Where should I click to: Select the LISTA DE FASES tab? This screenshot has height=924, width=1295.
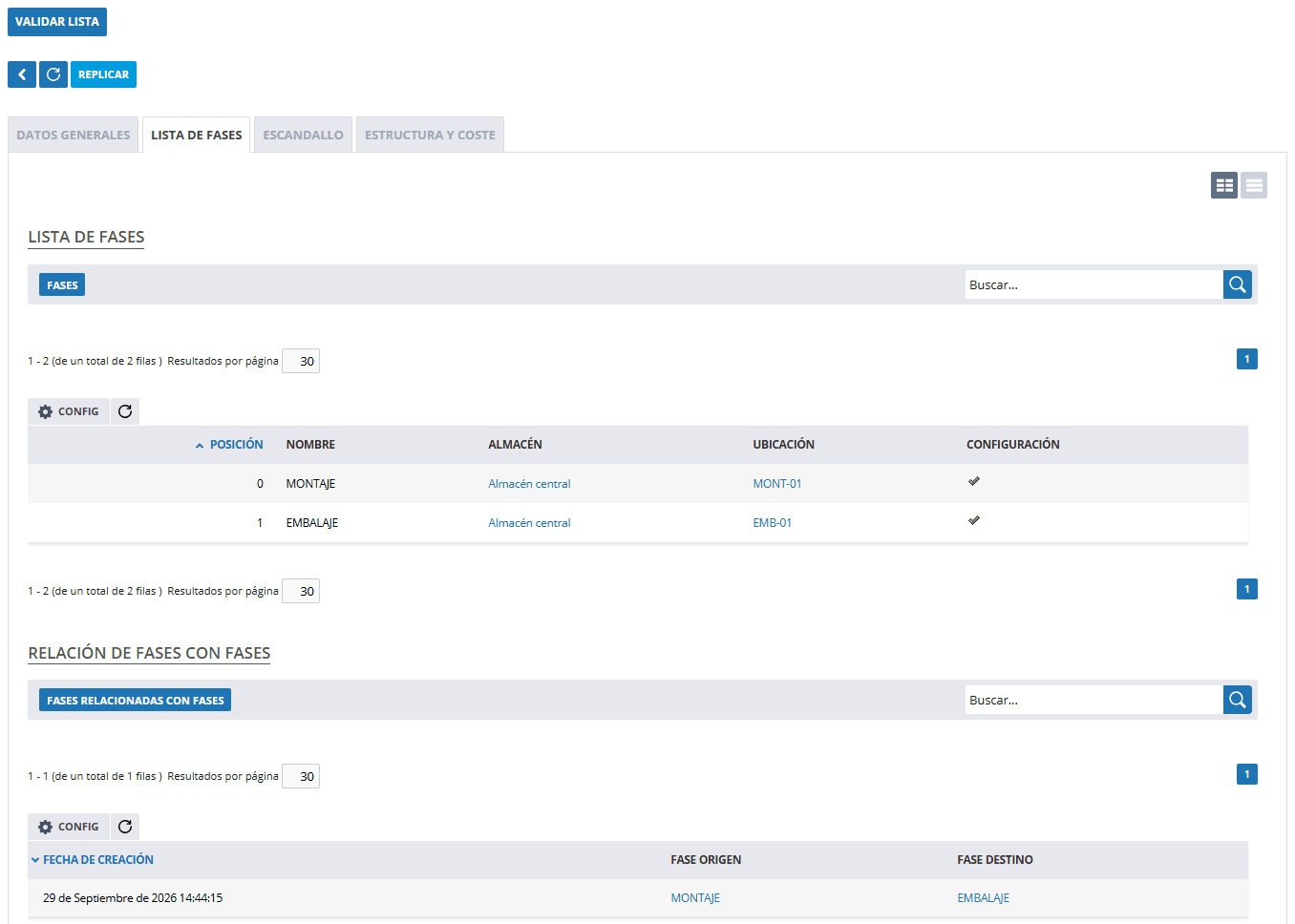[197, 135]
